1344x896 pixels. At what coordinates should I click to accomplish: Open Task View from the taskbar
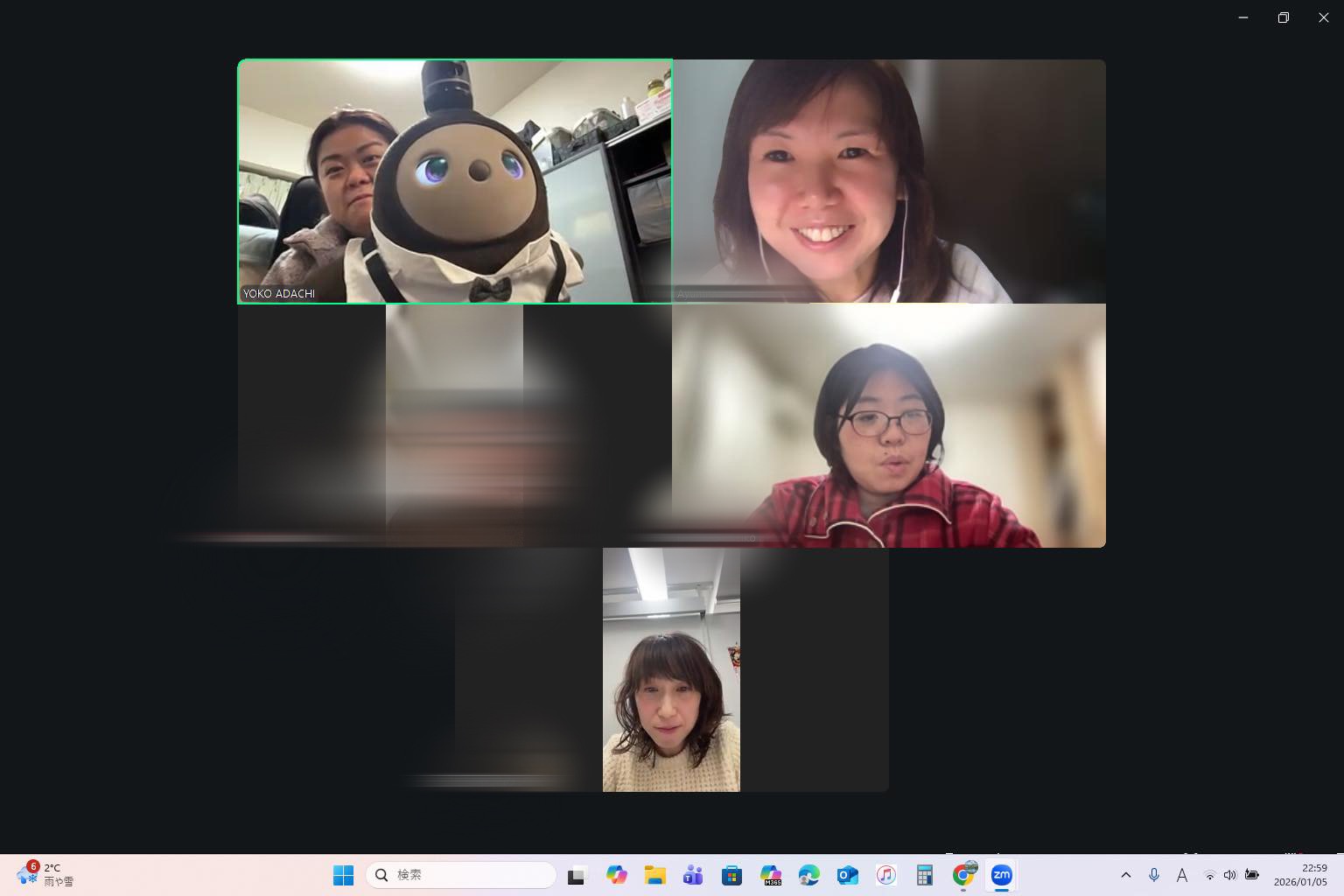click(577, 875)
